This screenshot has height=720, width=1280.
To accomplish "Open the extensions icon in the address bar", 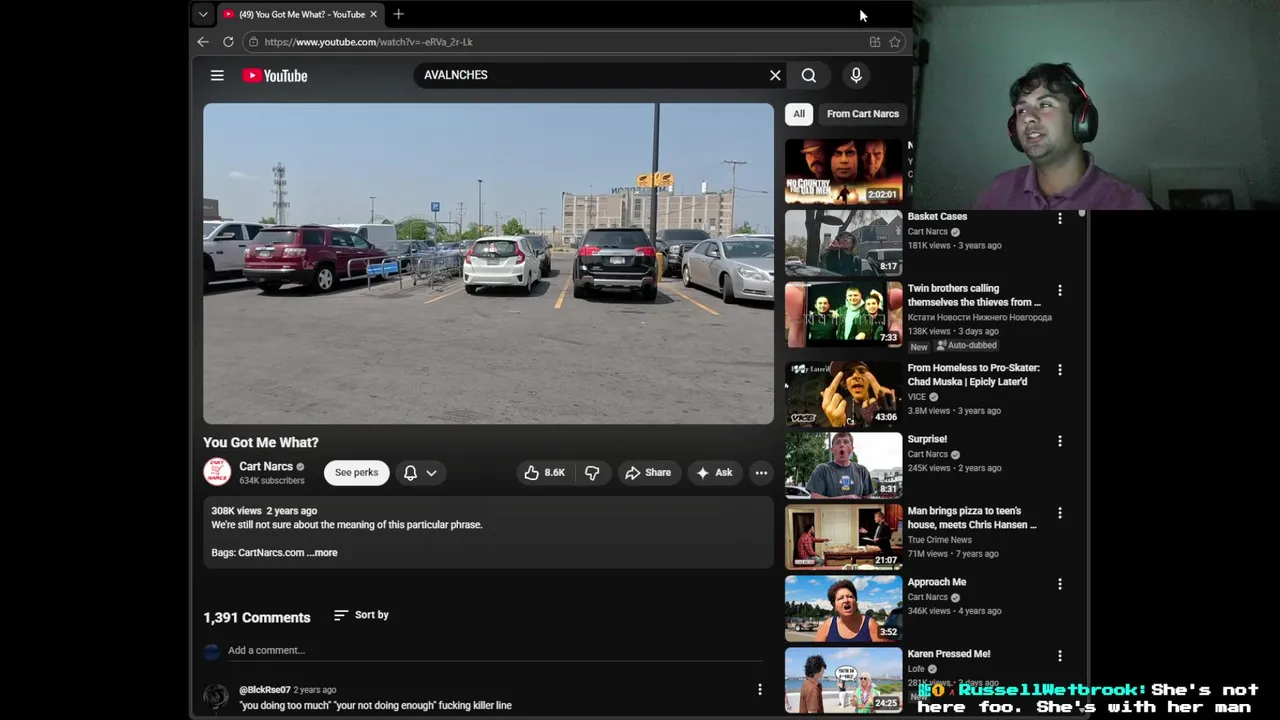I will pos(875,42).
